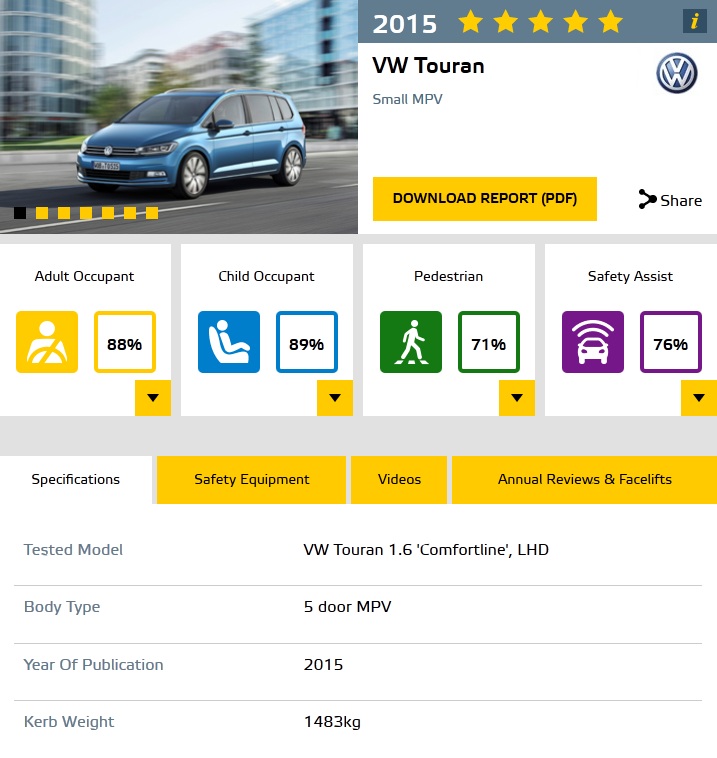Click the green Pedestrian icon
This screenshot has height=758, width=717.
(x=411, y=342)
